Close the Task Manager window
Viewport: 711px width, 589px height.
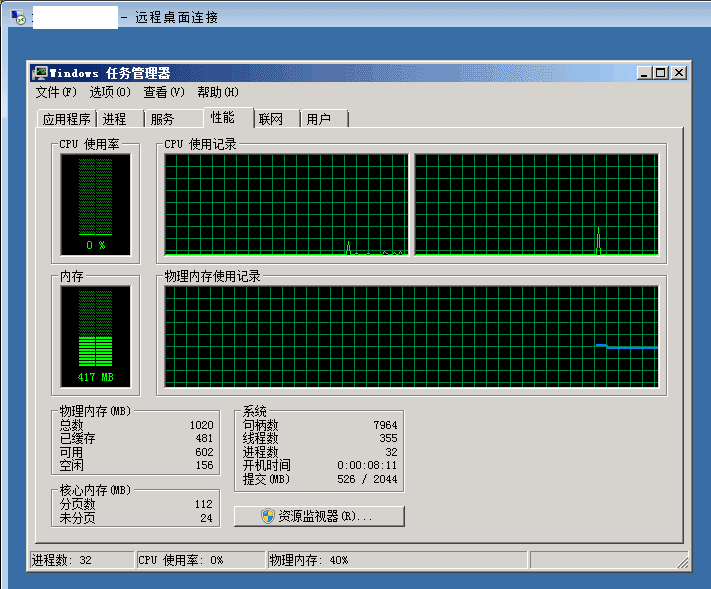pyautogui.click(x=679, y=73)
